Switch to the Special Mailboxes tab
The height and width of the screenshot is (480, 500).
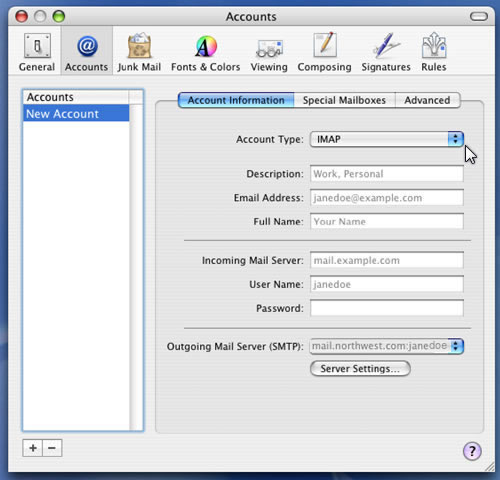tap(344, 100)
